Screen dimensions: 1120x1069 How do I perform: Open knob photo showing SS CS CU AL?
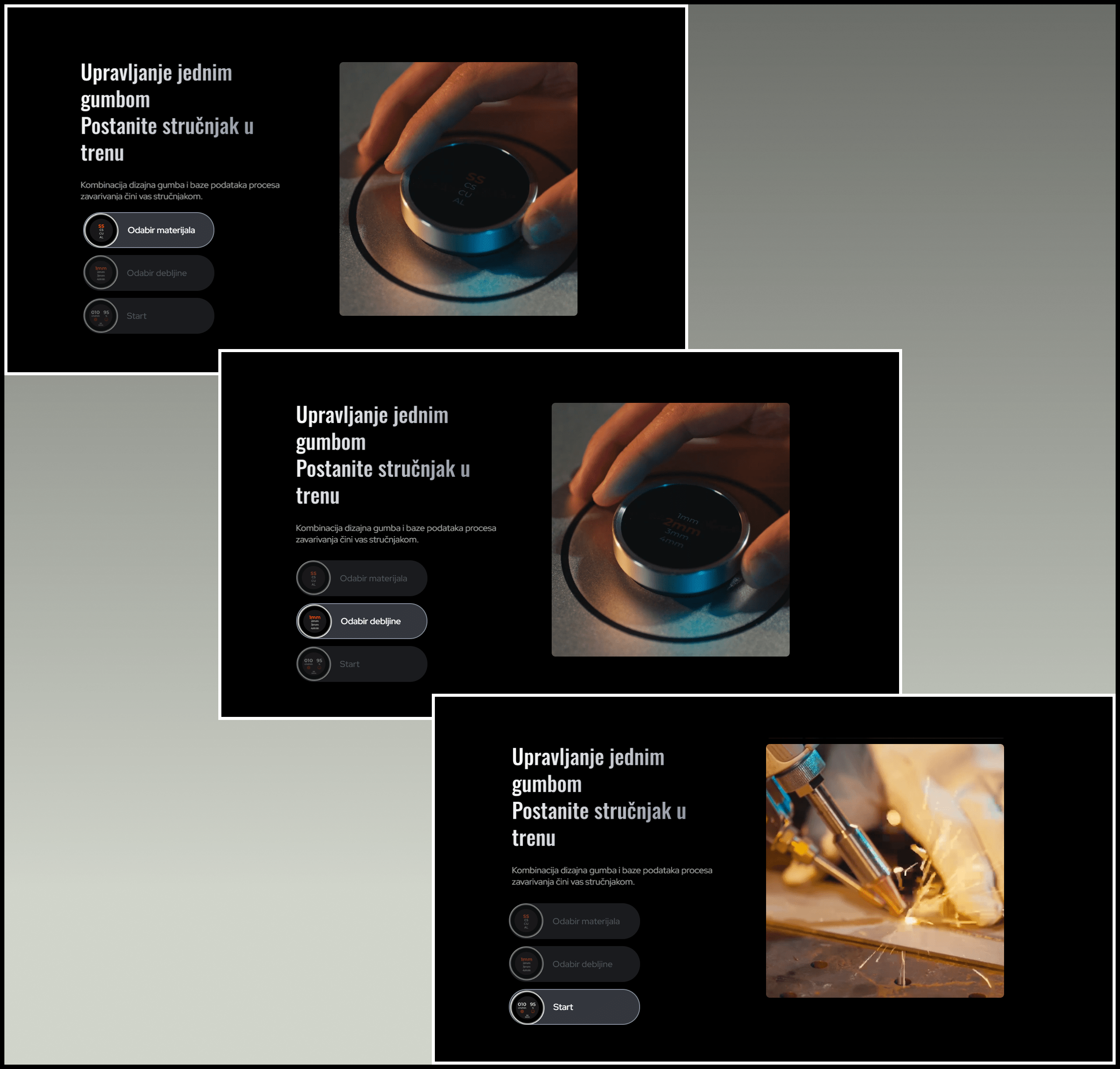458,189
